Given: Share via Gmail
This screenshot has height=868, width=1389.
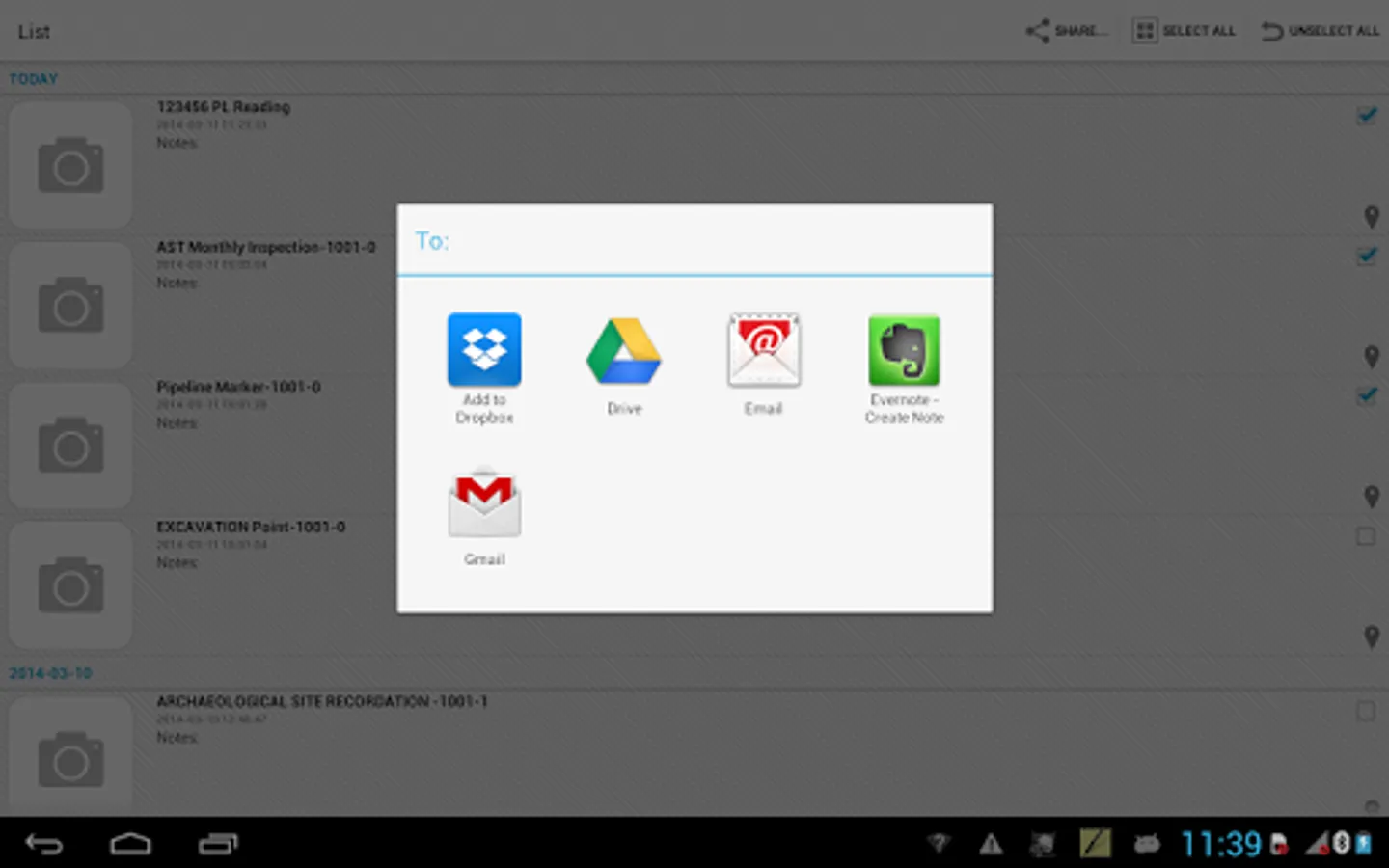Looking at the screenshot, I should click(484, 517).
